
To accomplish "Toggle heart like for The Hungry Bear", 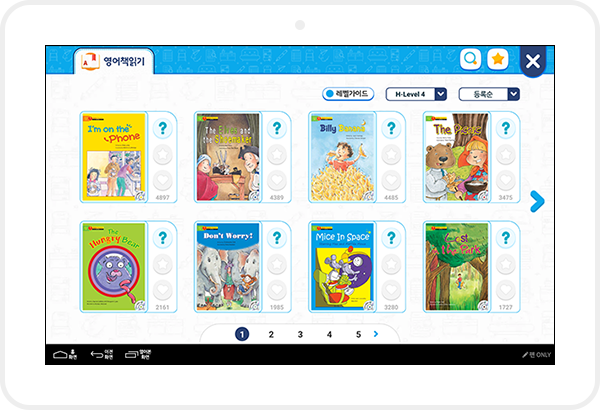I will pos(163,290).
